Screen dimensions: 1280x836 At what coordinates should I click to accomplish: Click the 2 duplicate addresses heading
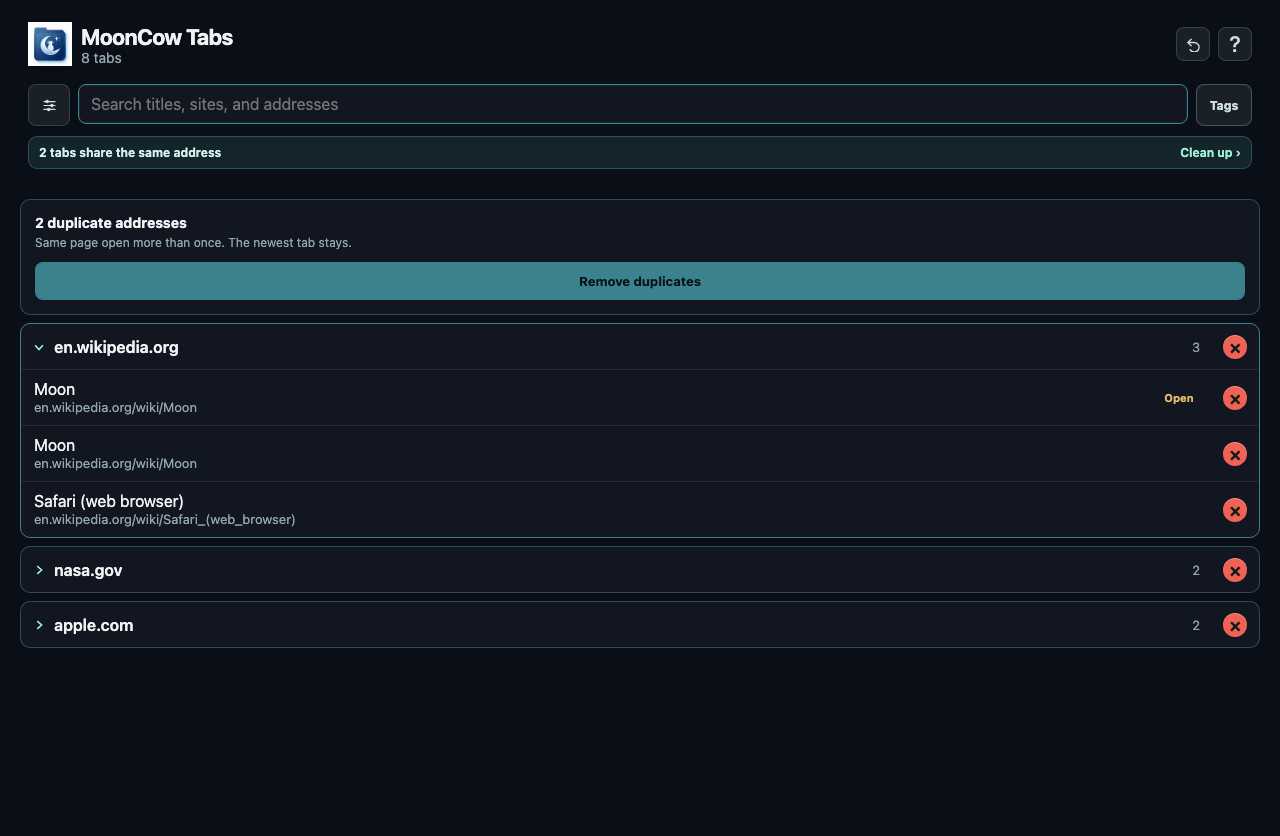111,223
